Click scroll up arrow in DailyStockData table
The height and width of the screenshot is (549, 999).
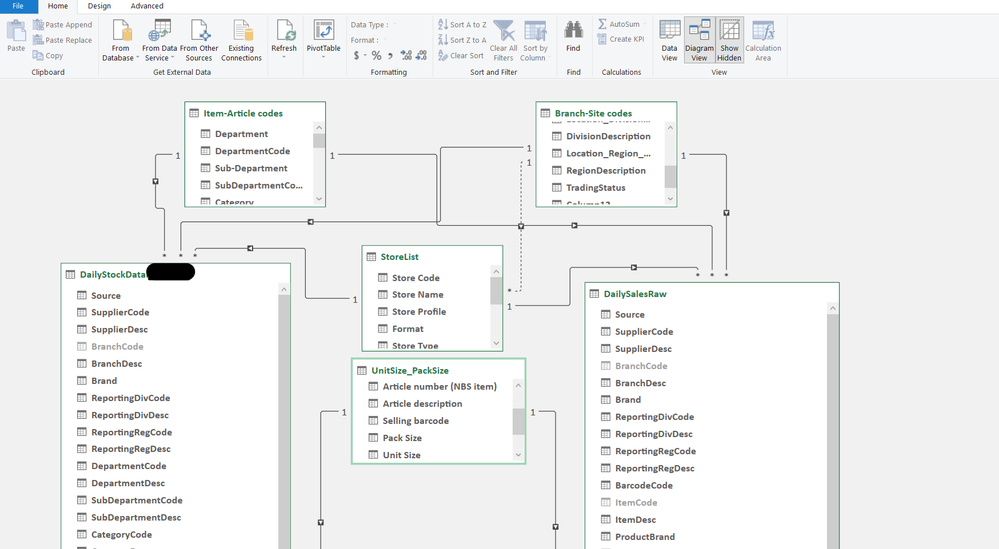point(284,289)
